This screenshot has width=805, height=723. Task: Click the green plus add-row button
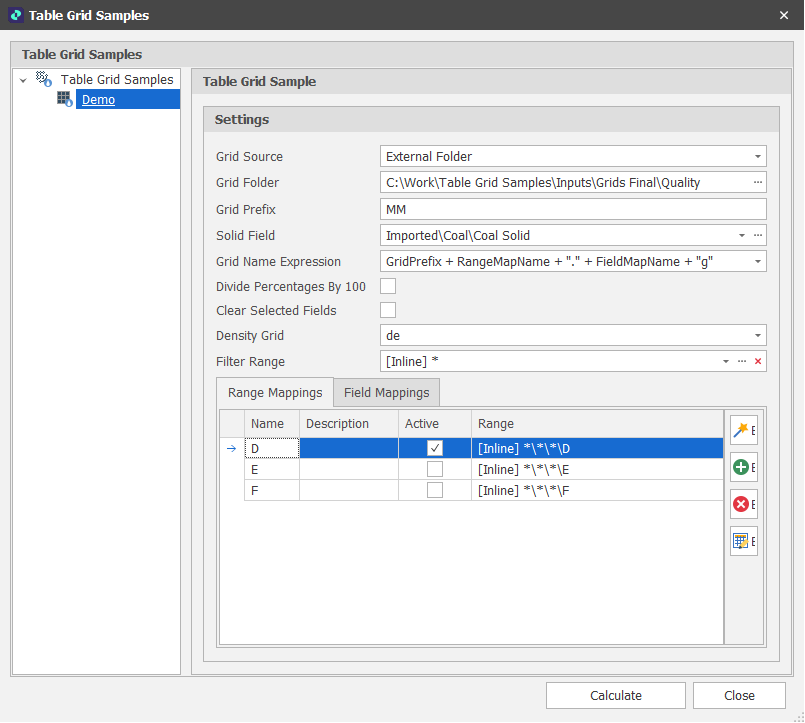[x=743, y=467]
